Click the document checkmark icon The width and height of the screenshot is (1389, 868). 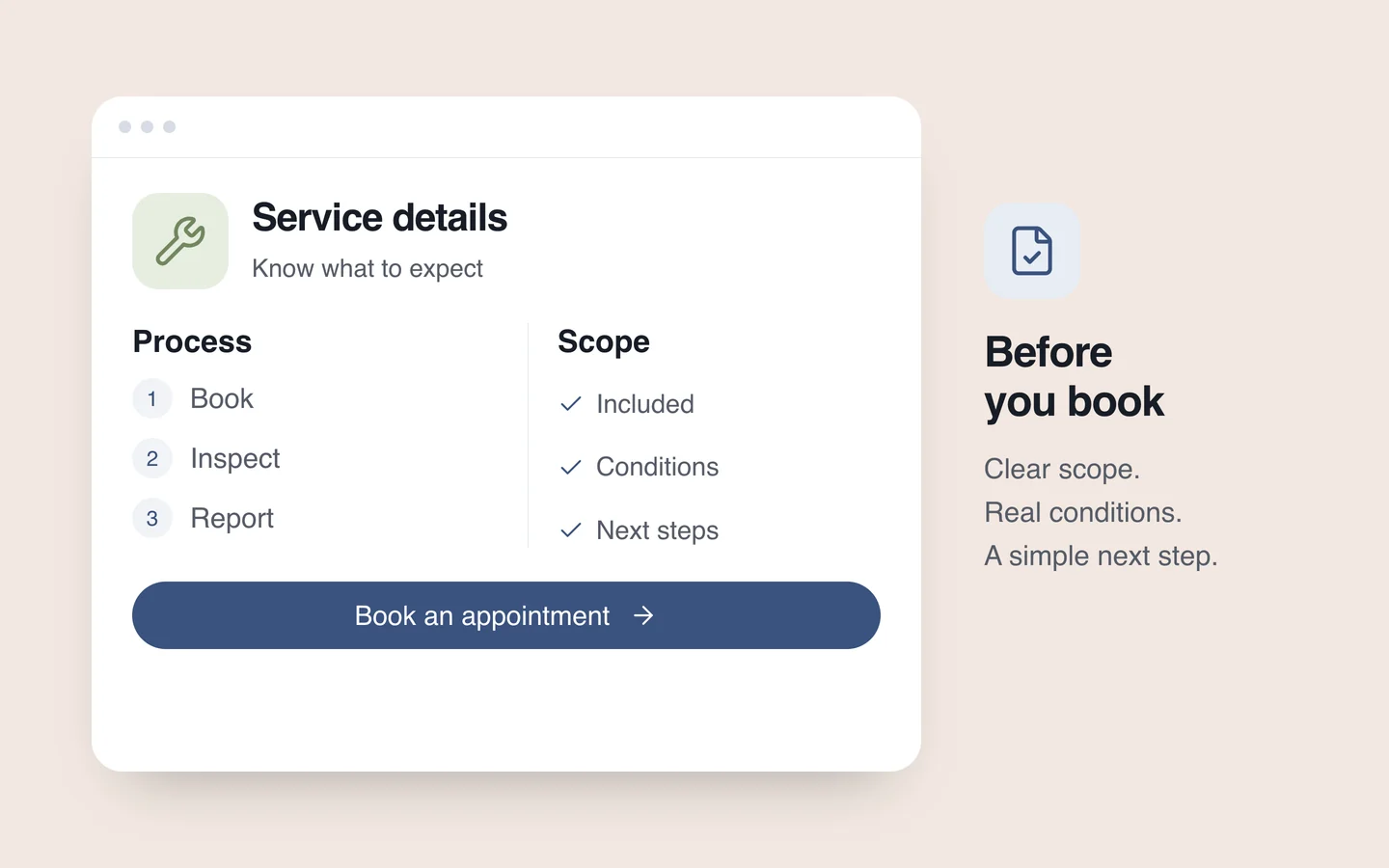click(x=1032, y=251)
